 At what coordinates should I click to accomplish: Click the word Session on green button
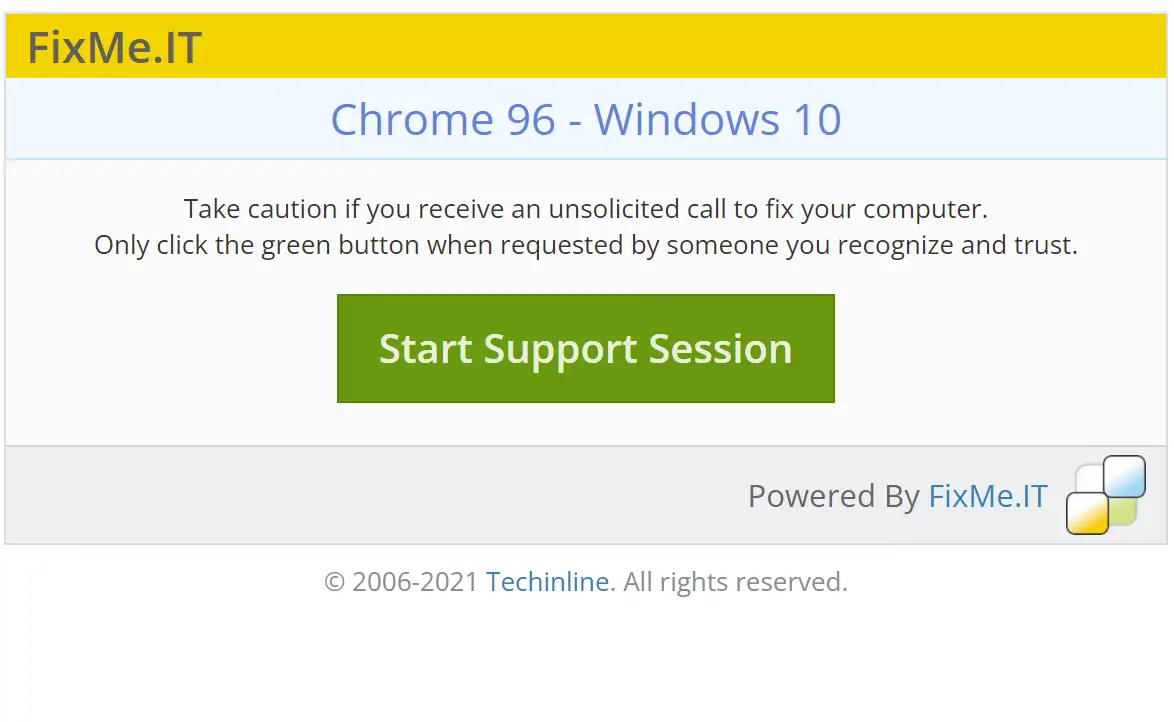click(720, 349)
